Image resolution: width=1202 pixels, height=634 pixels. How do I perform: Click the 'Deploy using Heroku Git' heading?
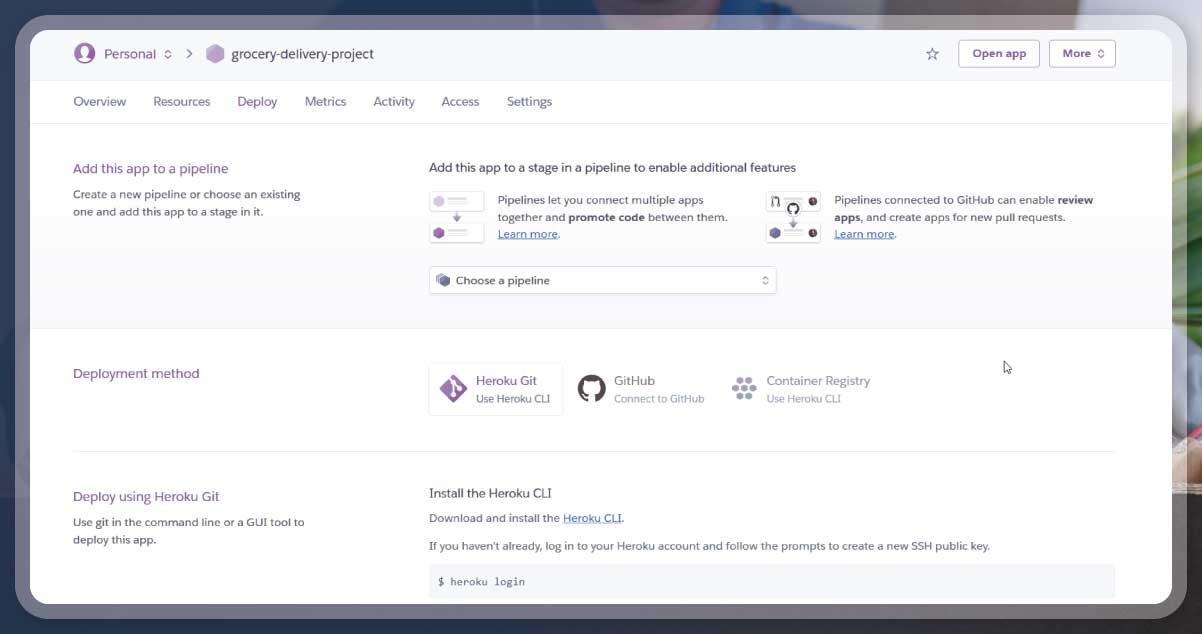click(146, 496)
